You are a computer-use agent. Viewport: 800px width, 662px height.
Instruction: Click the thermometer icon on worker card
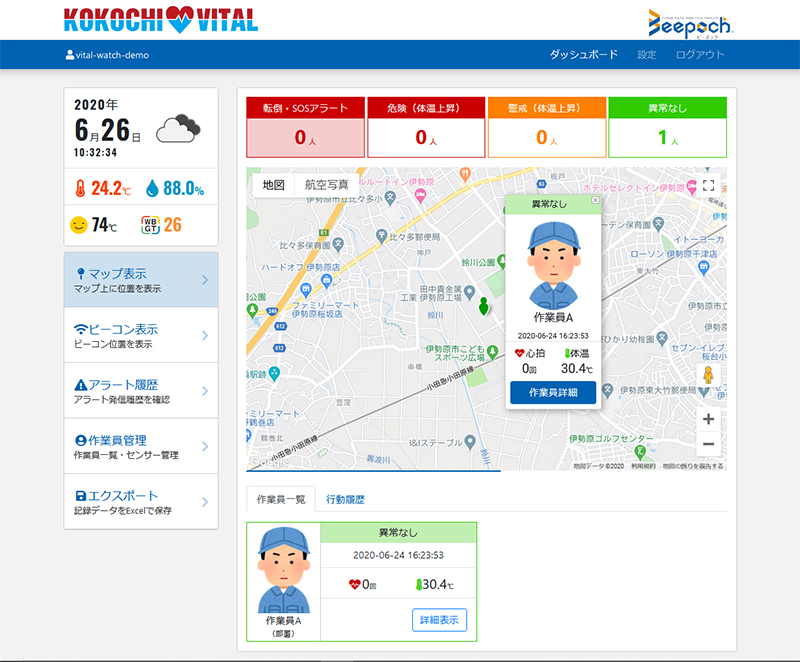pos(419,584)
